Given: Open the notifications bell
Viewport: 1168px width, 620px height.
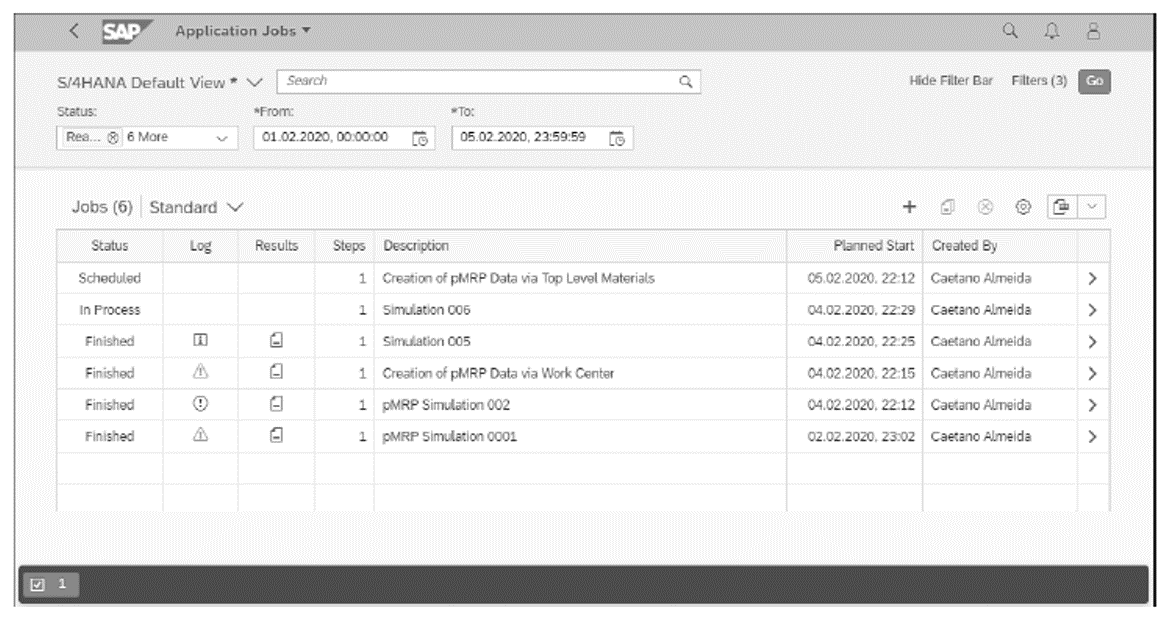Looking at the screenshot, I should pos(1053,30).
